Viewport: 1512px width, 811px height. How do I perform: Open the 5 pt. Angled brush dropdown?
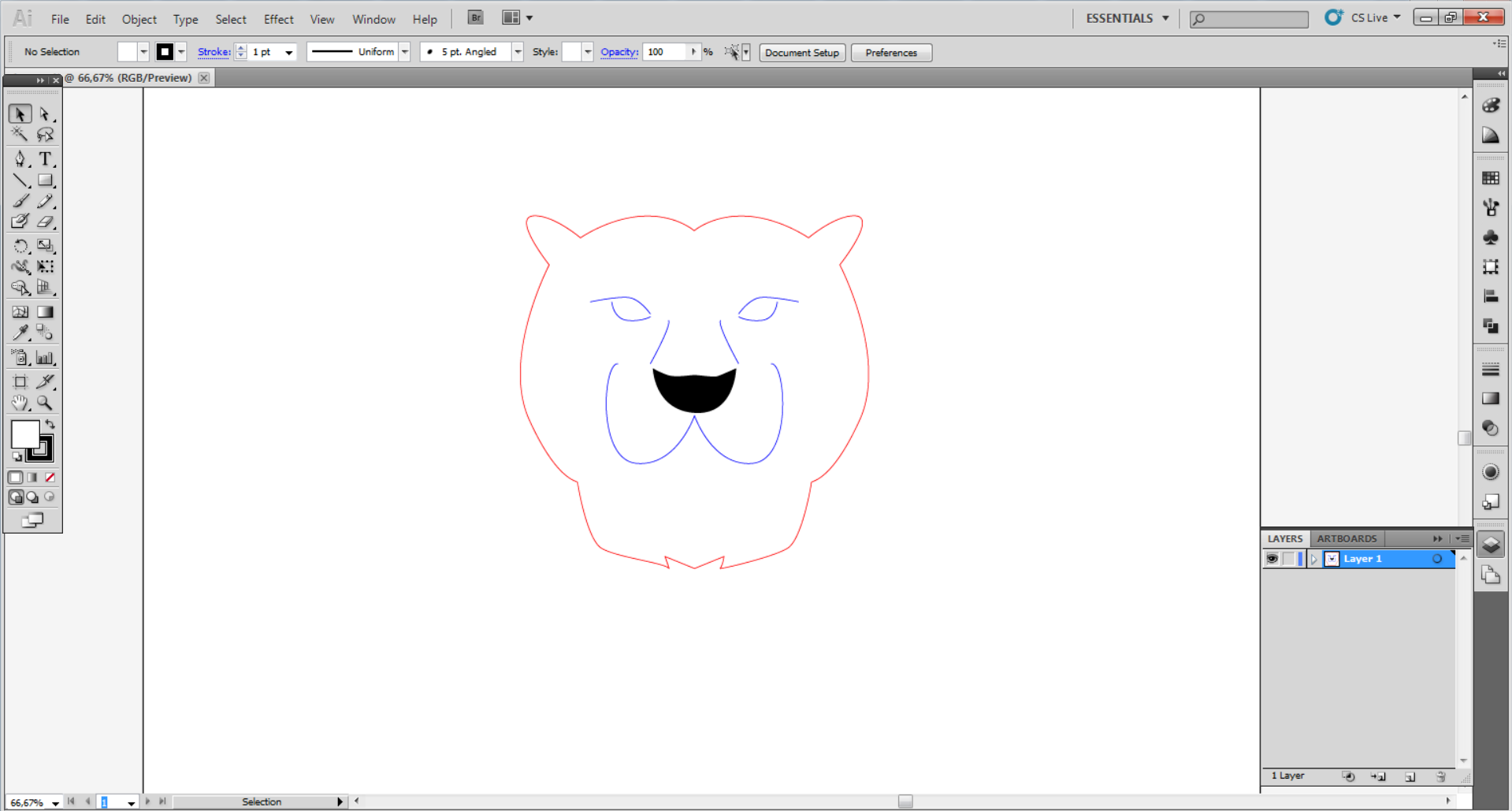[518, 52]
